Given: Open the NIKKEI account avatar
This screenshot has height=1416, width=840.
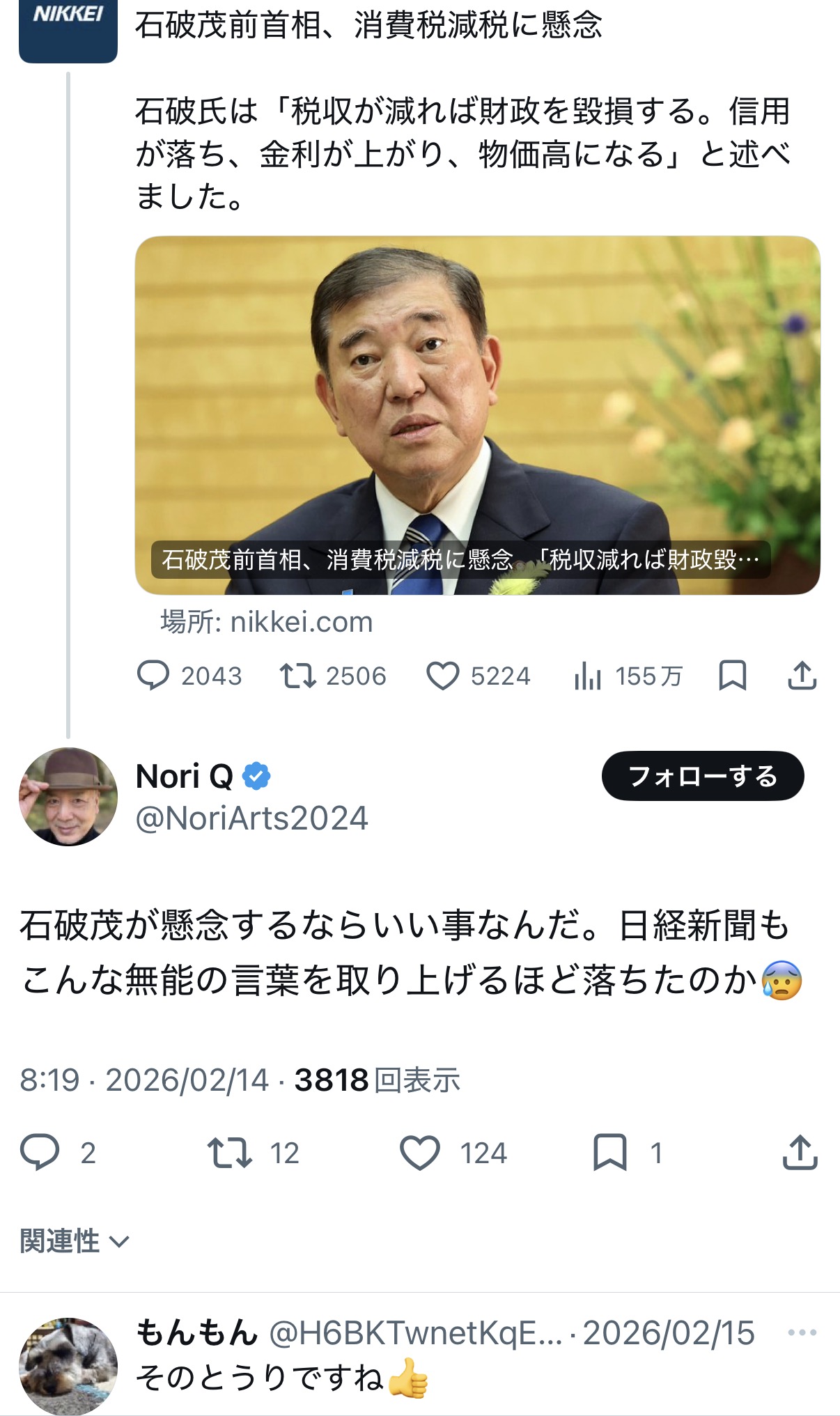Looking at the screenshot, I should point(68,31).
